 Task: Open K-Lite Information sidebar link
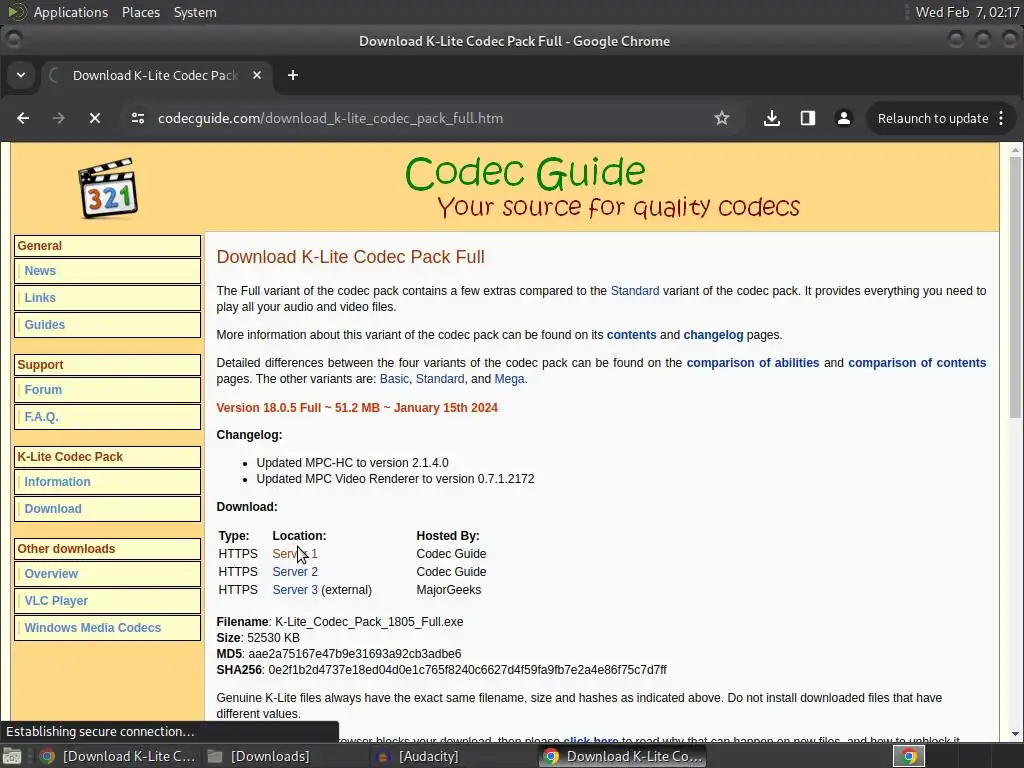(57, 482)
